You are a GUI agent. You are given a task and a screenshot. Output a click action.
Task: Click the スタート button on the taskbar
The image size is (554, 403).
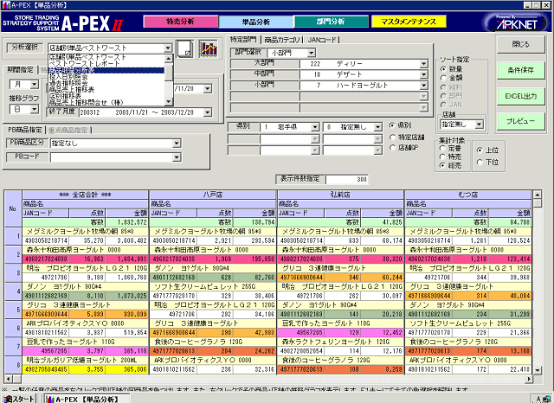tap(18, 399)
